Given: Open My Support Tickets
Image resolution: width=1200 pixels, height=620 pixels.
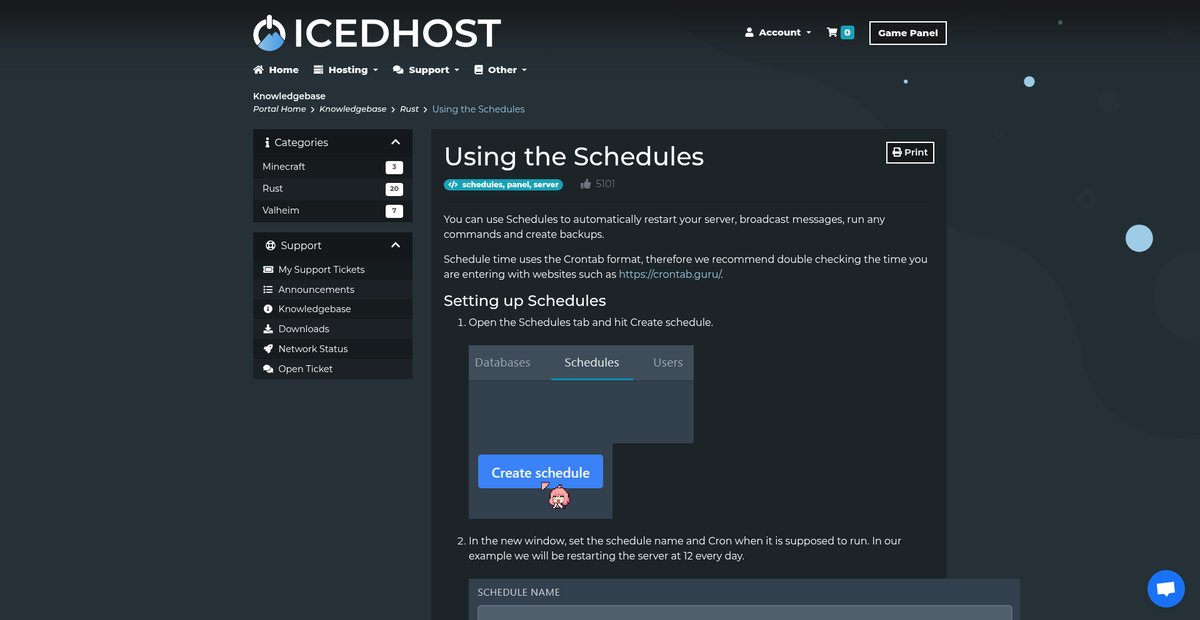Looking at the screenshot, I should click(332, 270).
